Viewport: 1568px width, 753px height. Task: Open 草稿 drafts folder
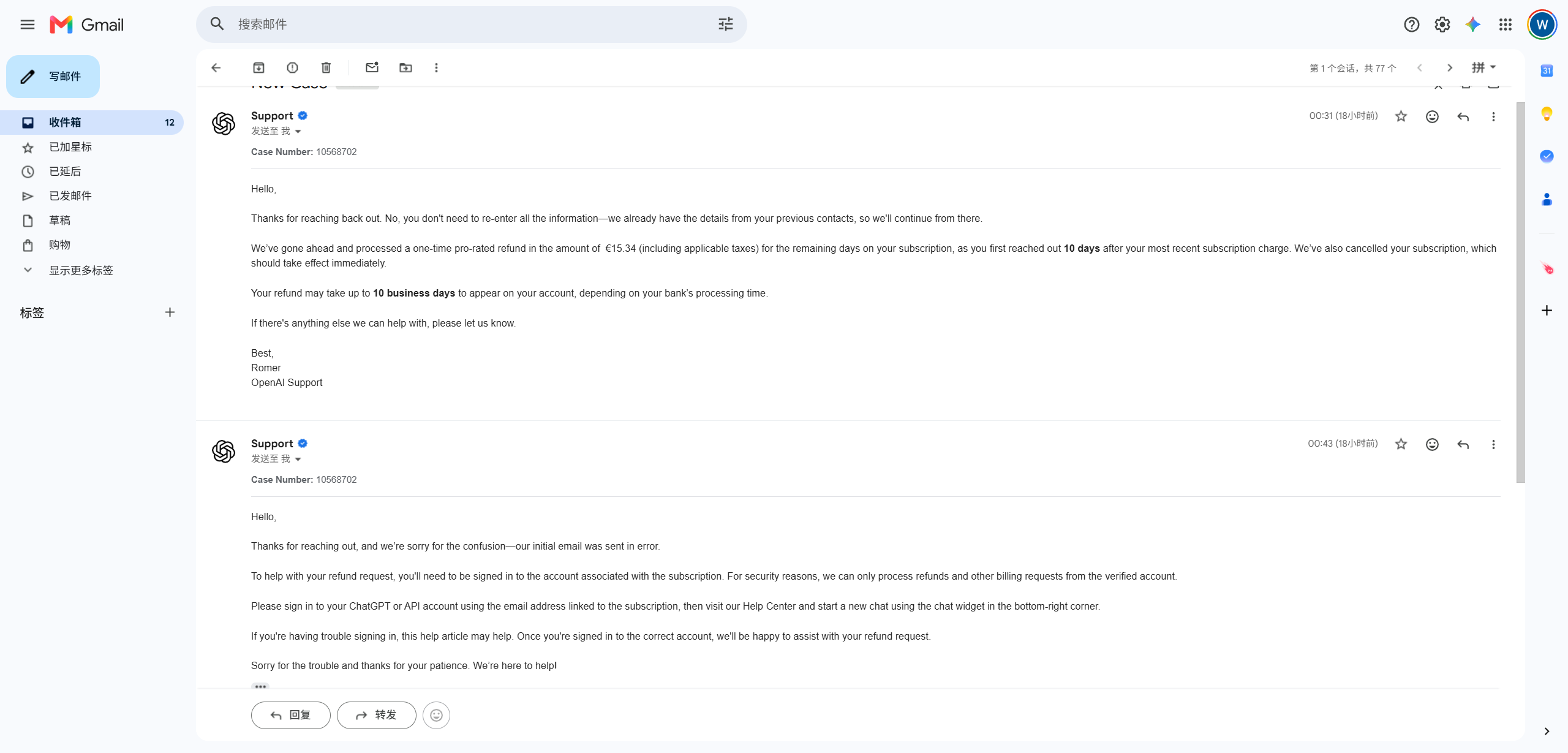pos(92,221)
